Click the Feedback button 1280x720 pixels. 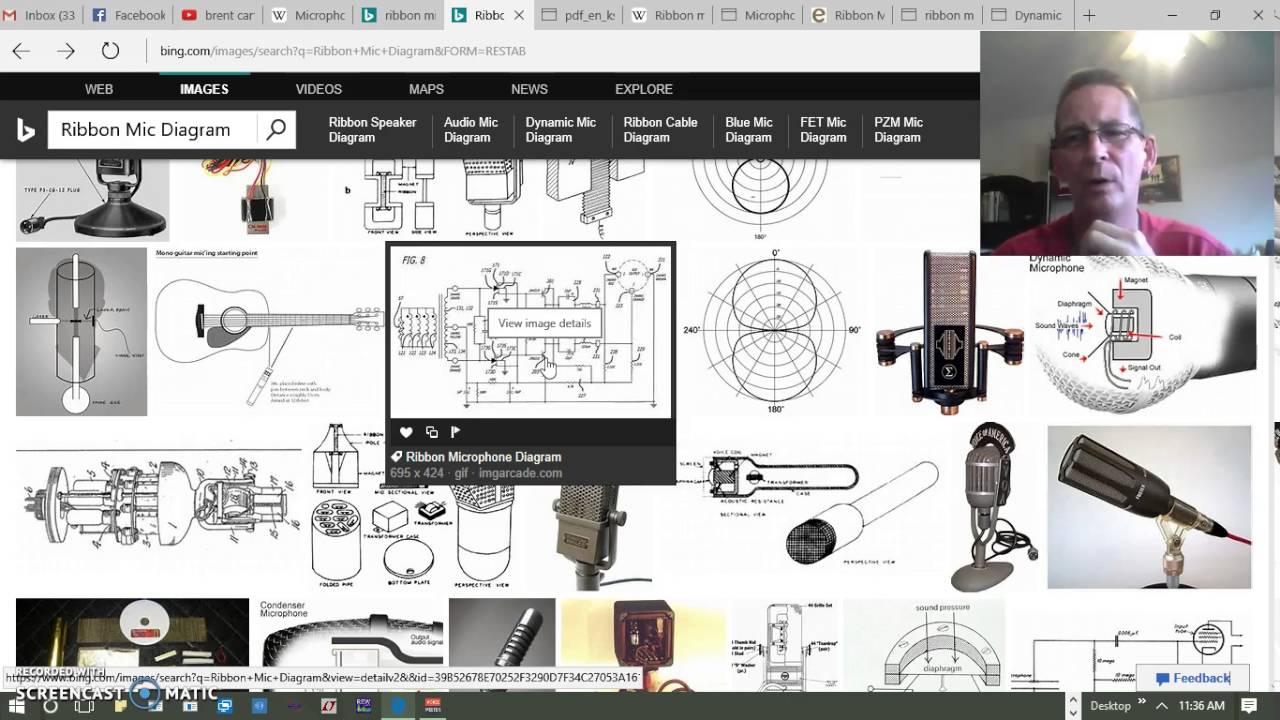pos(1193,678)
